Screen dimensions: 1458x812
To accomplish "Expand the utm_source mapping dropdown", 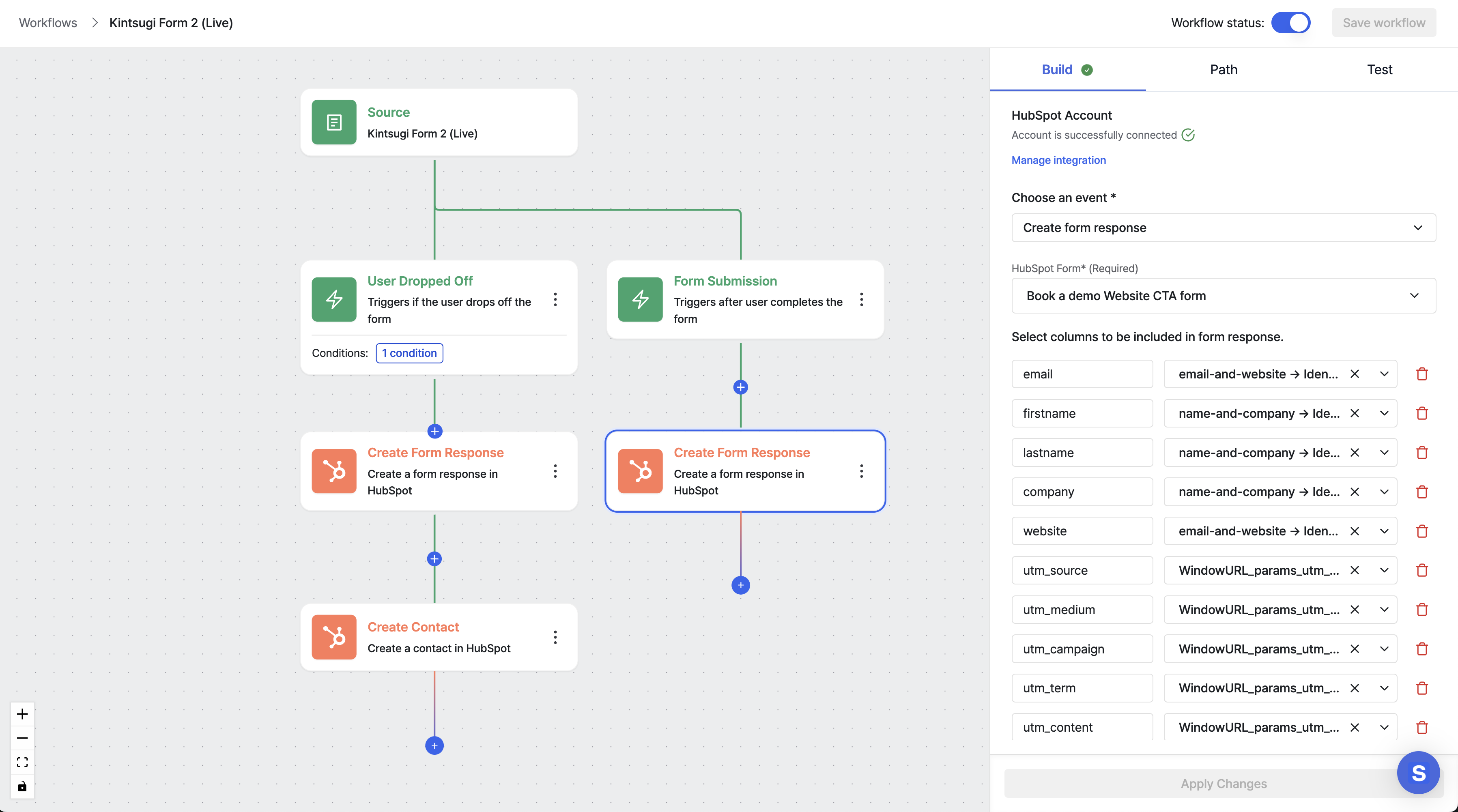I will 1384,570.
